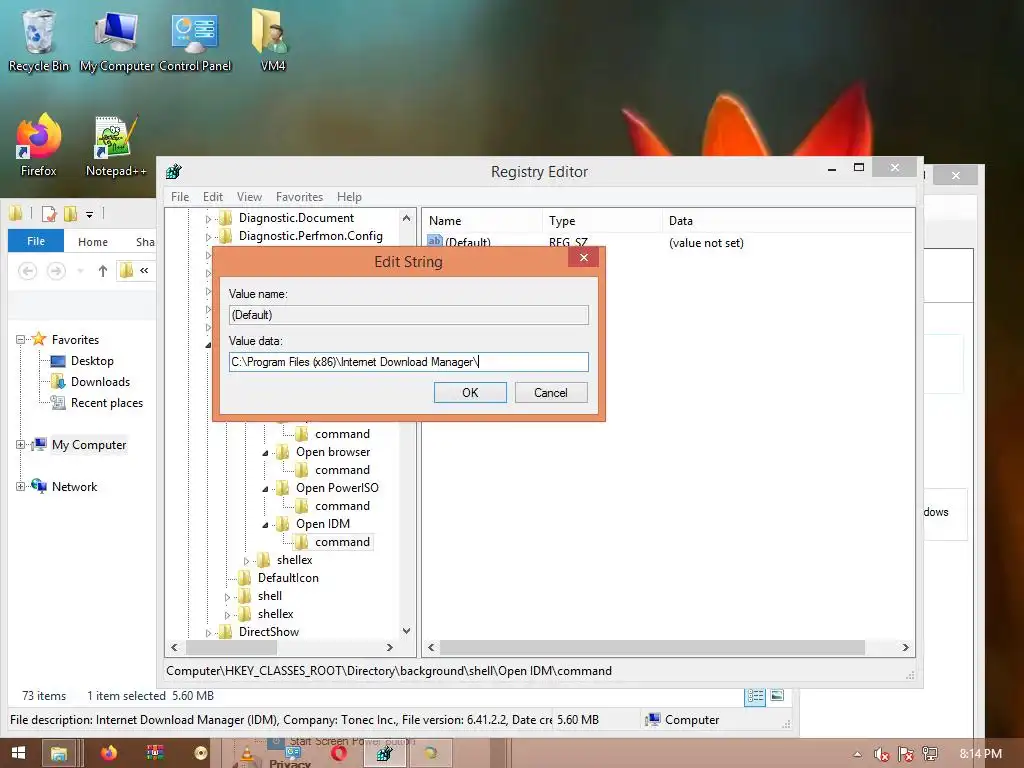The height and width of the screenshot is (768, 1024).
Task: Click the Type column header
Action: click(601, 221)
